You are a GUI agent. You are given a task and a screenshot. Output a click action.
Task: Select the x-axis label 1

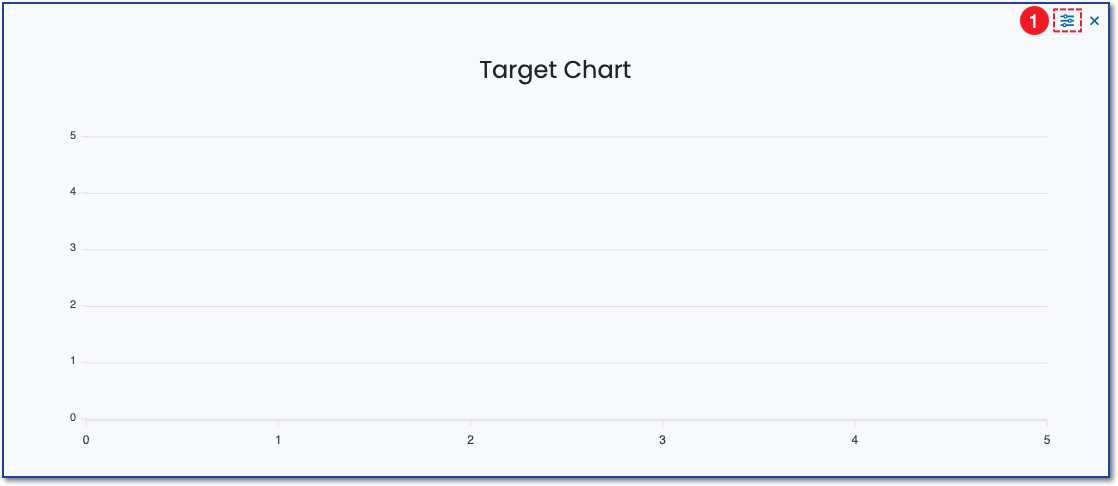pos(278,440)
